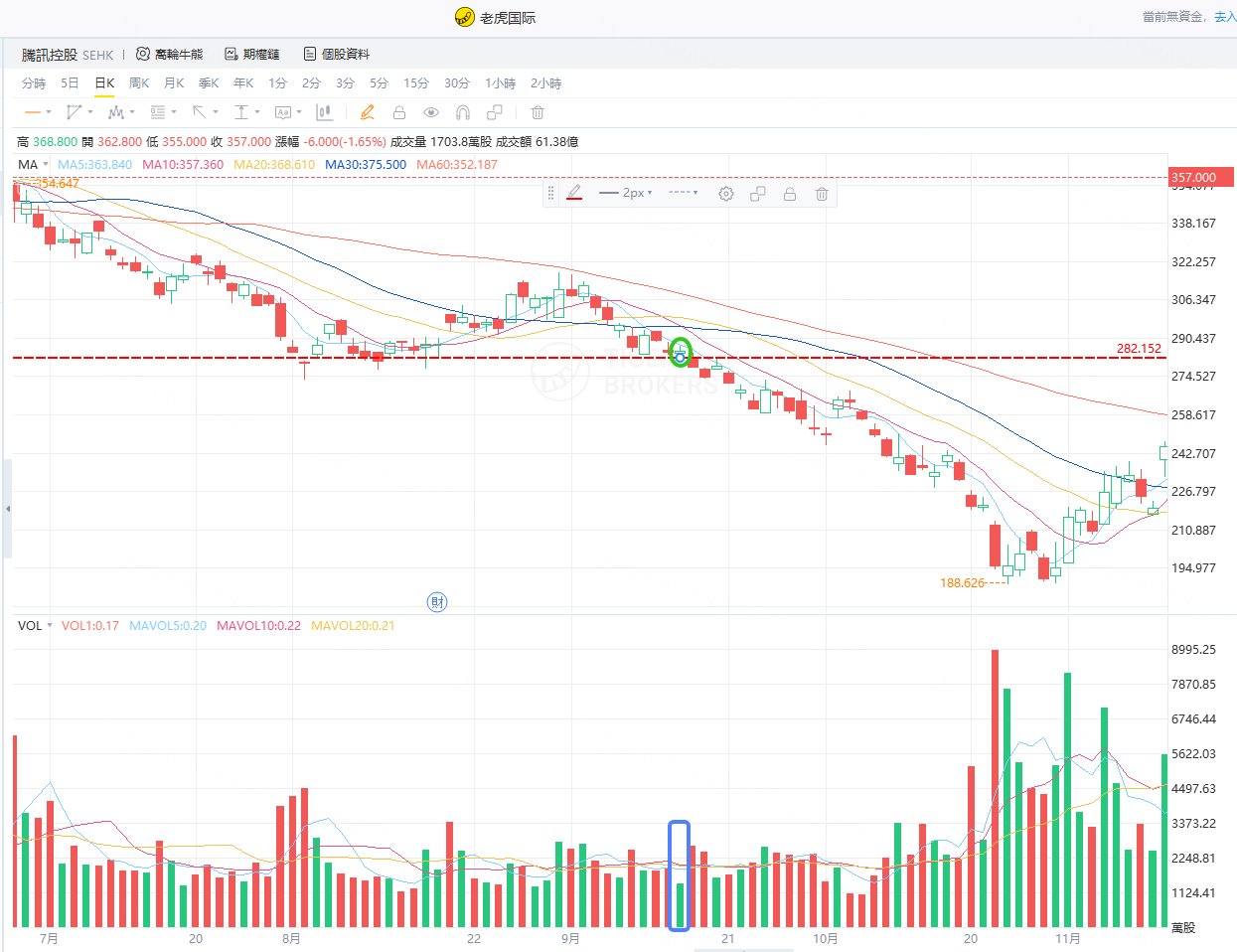Screen dimensions: 1237x952
Task: Select the arrow annotation tool
Action: (x=200, y=112)
